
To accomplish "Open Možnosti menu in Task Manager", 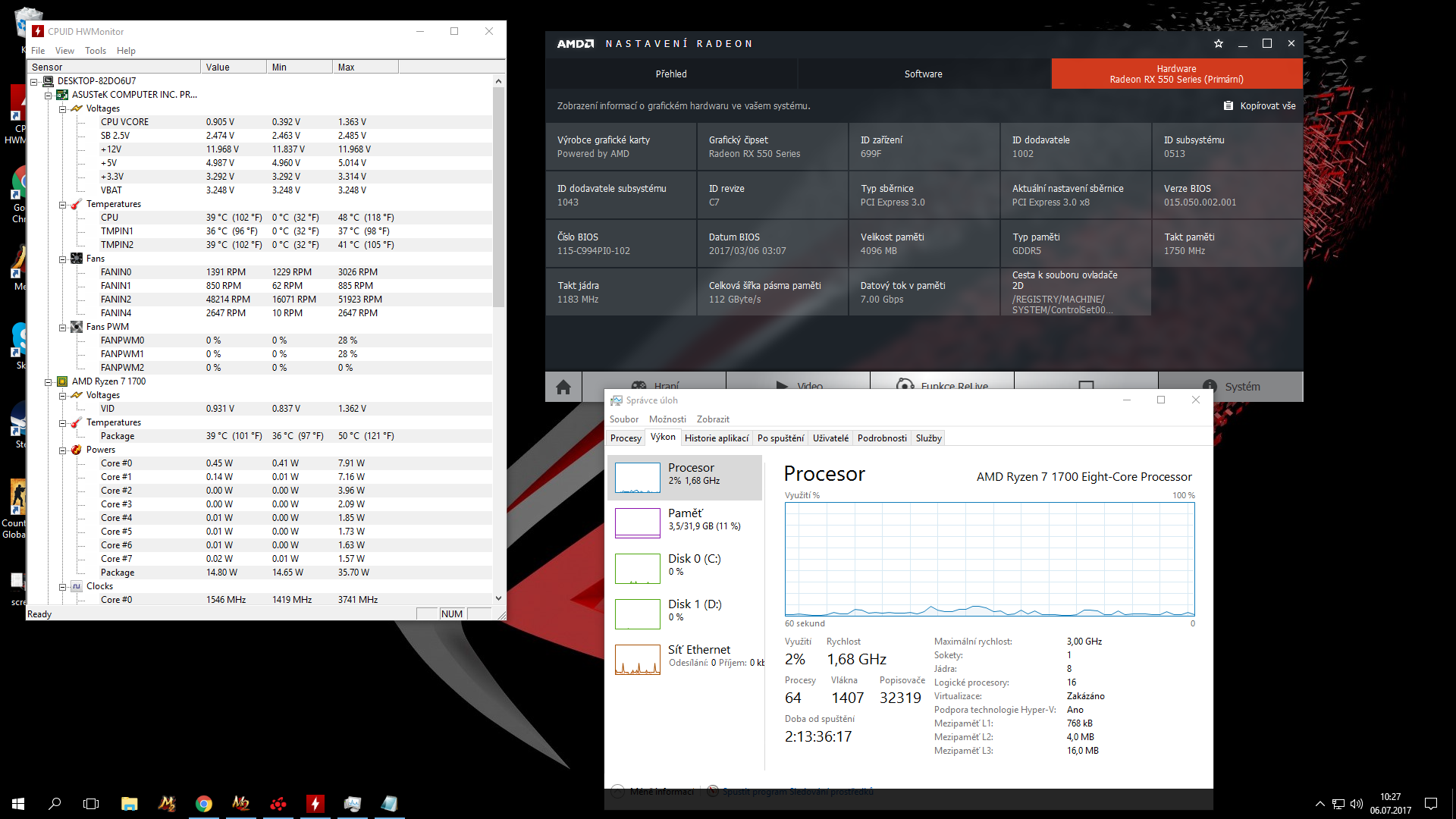I will [x=667, y=419].
